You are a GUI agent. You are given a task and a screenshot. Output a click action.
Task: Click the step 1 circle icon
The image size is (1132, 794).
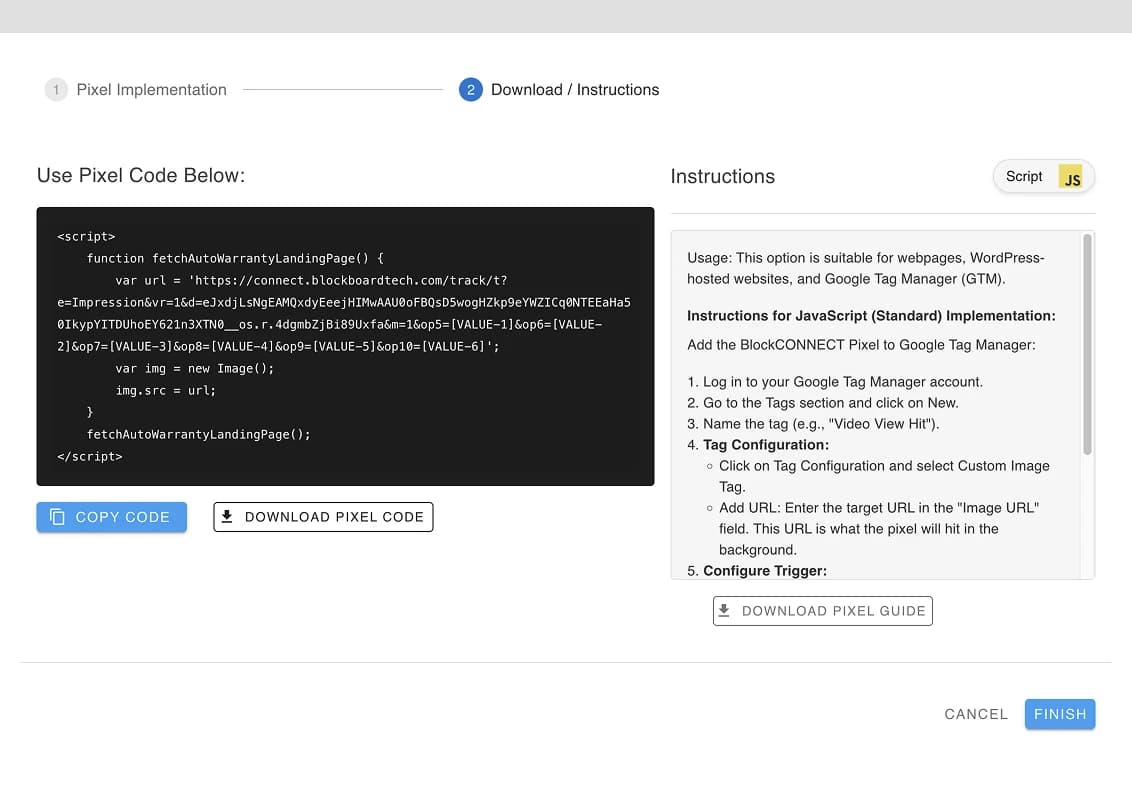click(x=56, y=90)
